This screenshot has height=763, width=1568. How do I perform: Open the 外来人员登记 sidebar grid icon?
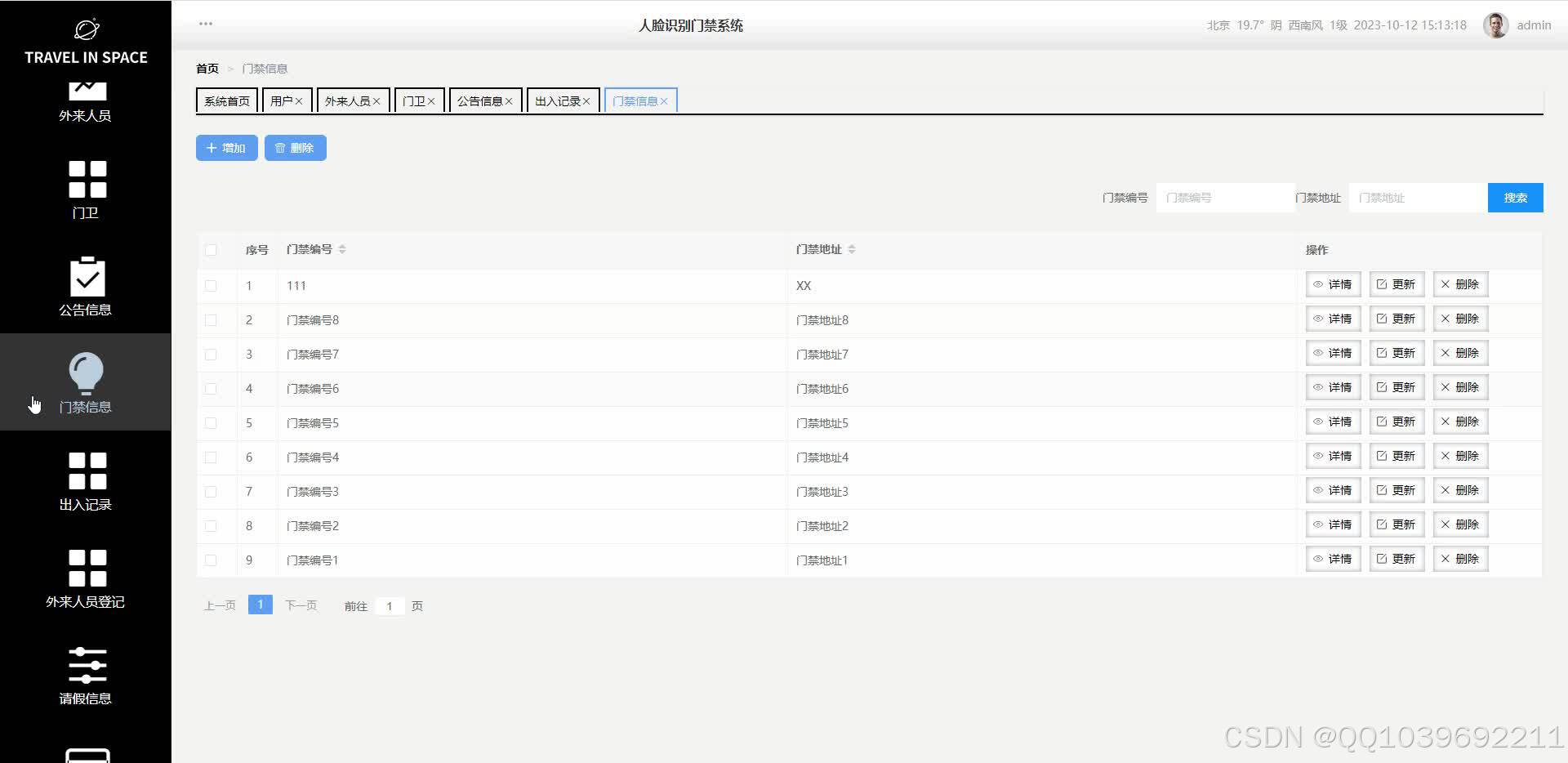[x=87, y=568]
